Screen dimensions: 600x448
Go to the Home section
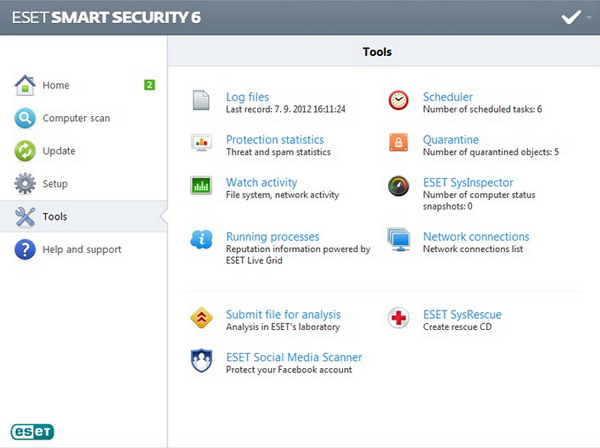coord(56,85)
